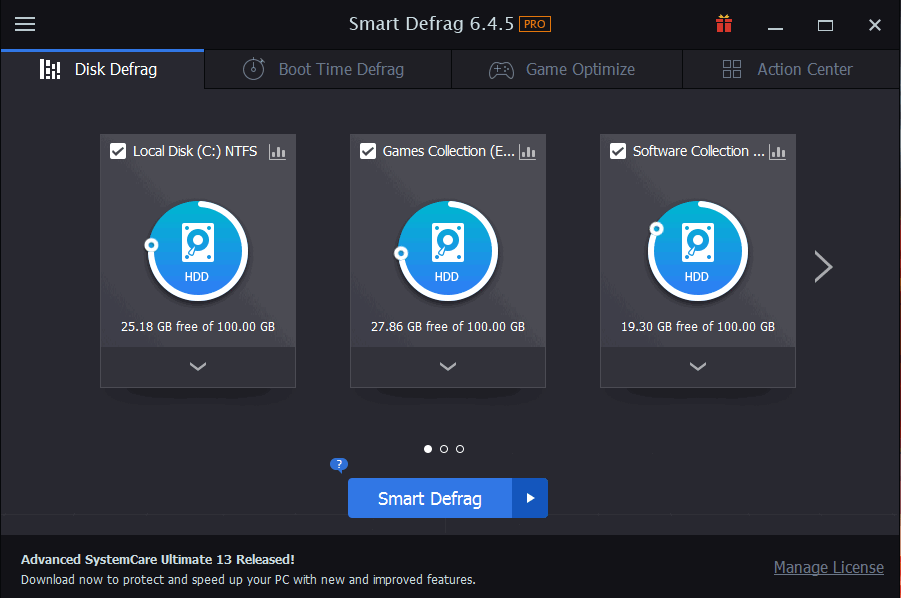Click the Software Collection ... label
The height and width of the screenshot is (598, 901).
pyautogui.click(x=699, y=151)
